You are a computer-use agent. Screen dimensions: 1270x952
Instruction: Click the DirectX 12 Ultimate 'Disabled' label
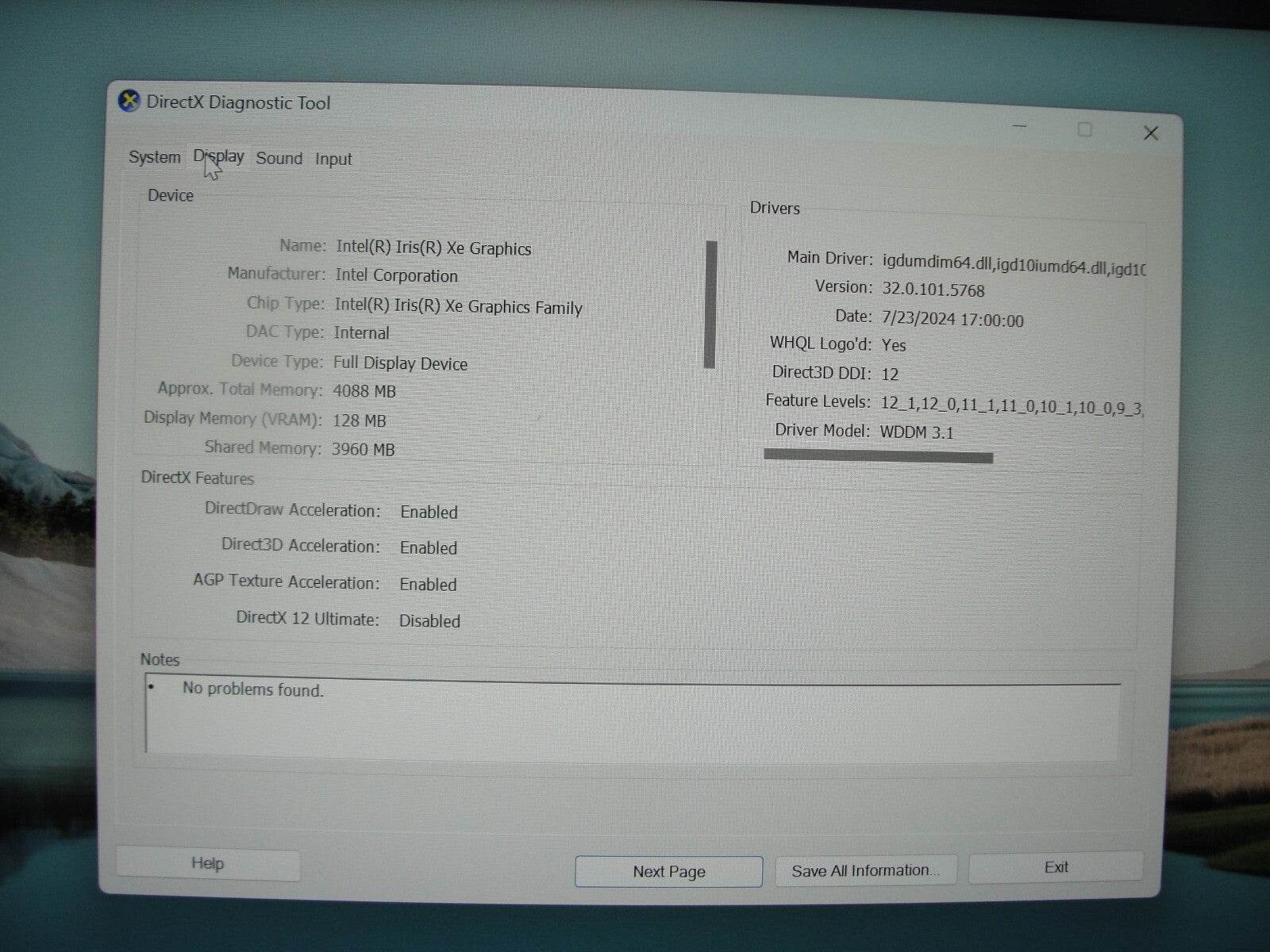[x=429, y=621]
